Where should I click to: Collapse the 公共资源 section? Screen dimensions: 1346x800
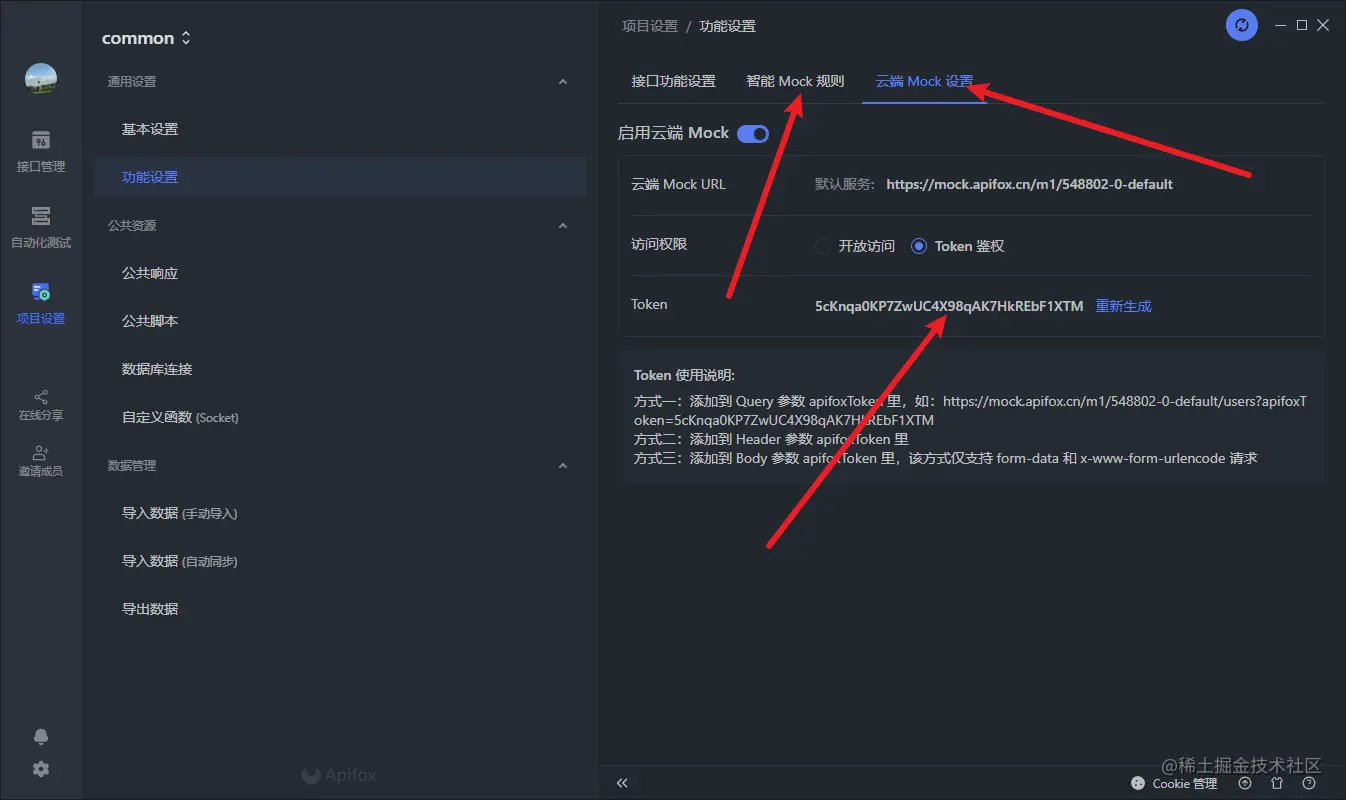[563, 226]
